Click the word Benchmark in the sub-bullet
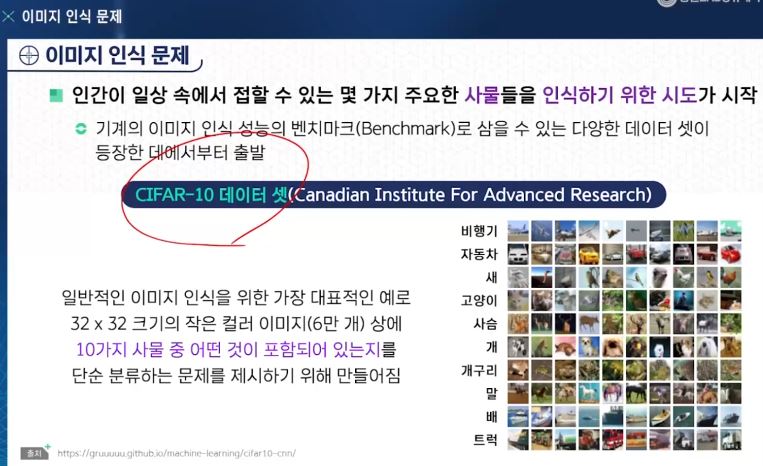The image size is (763, 466). tap(407, 129)
